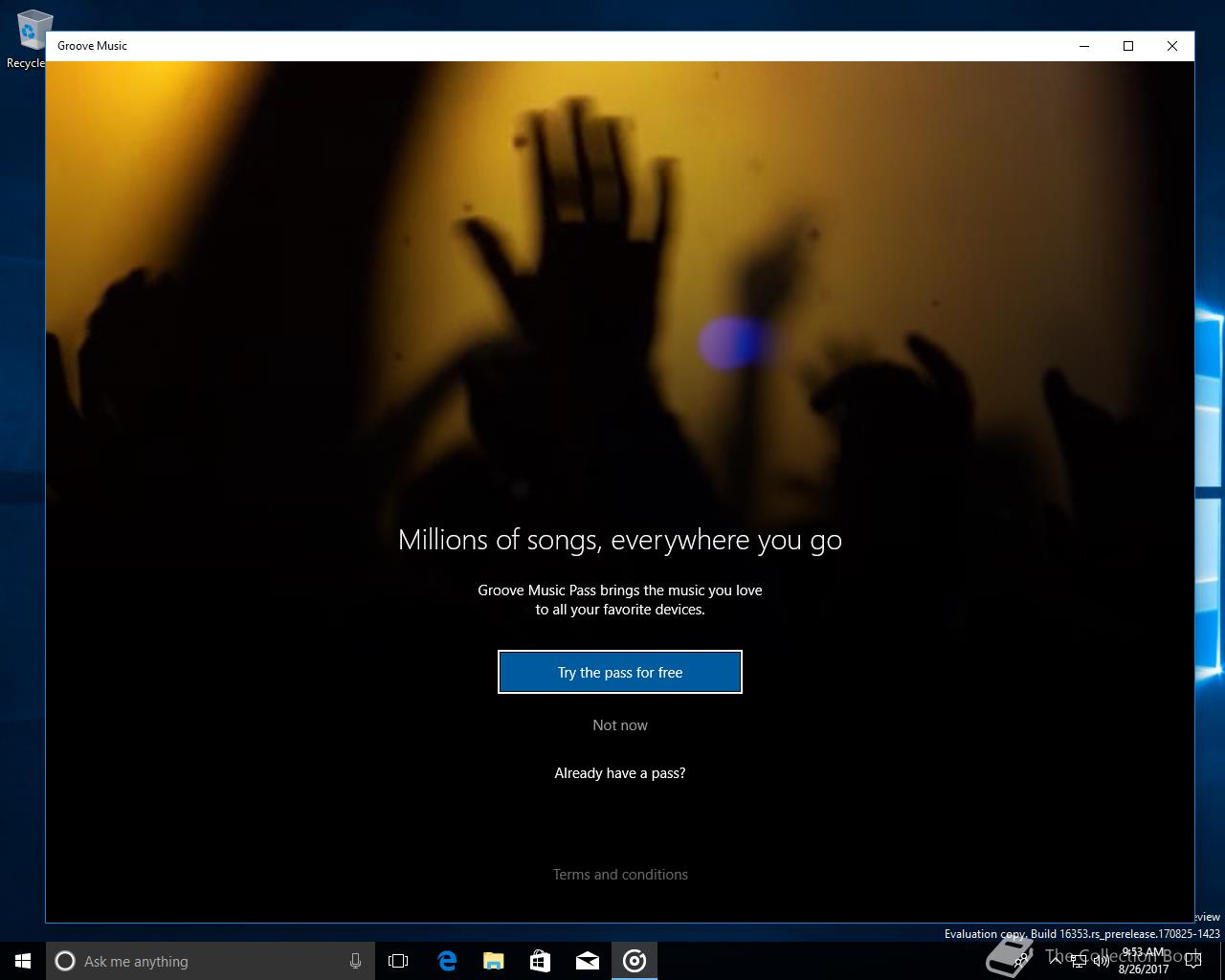Click the Try the pass for free button
This screenshot has height=980, width=1225.
620,672
